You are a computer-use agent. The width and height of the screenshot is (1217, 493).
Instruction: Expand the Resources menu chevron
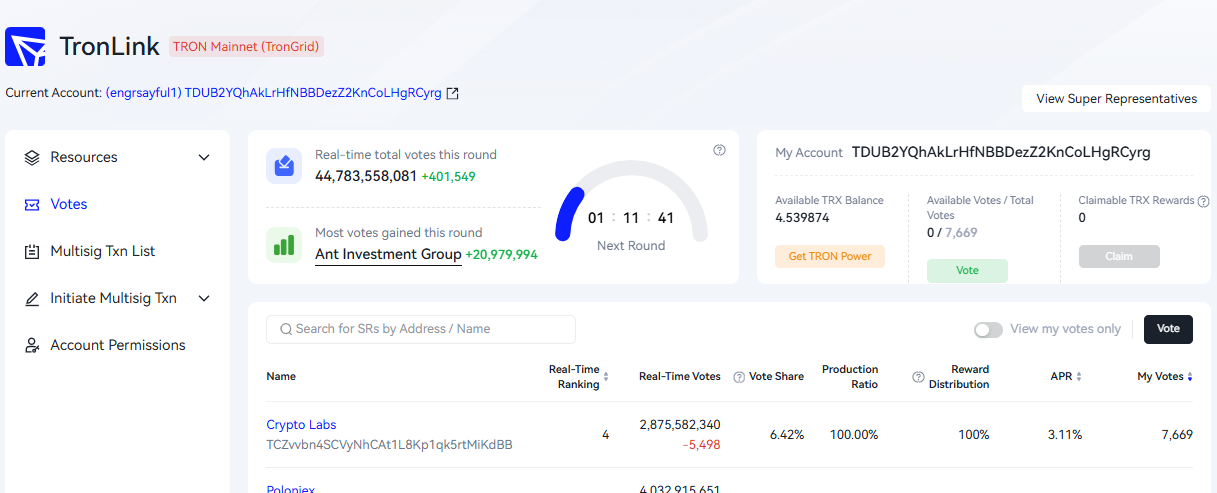click(204, 158)
